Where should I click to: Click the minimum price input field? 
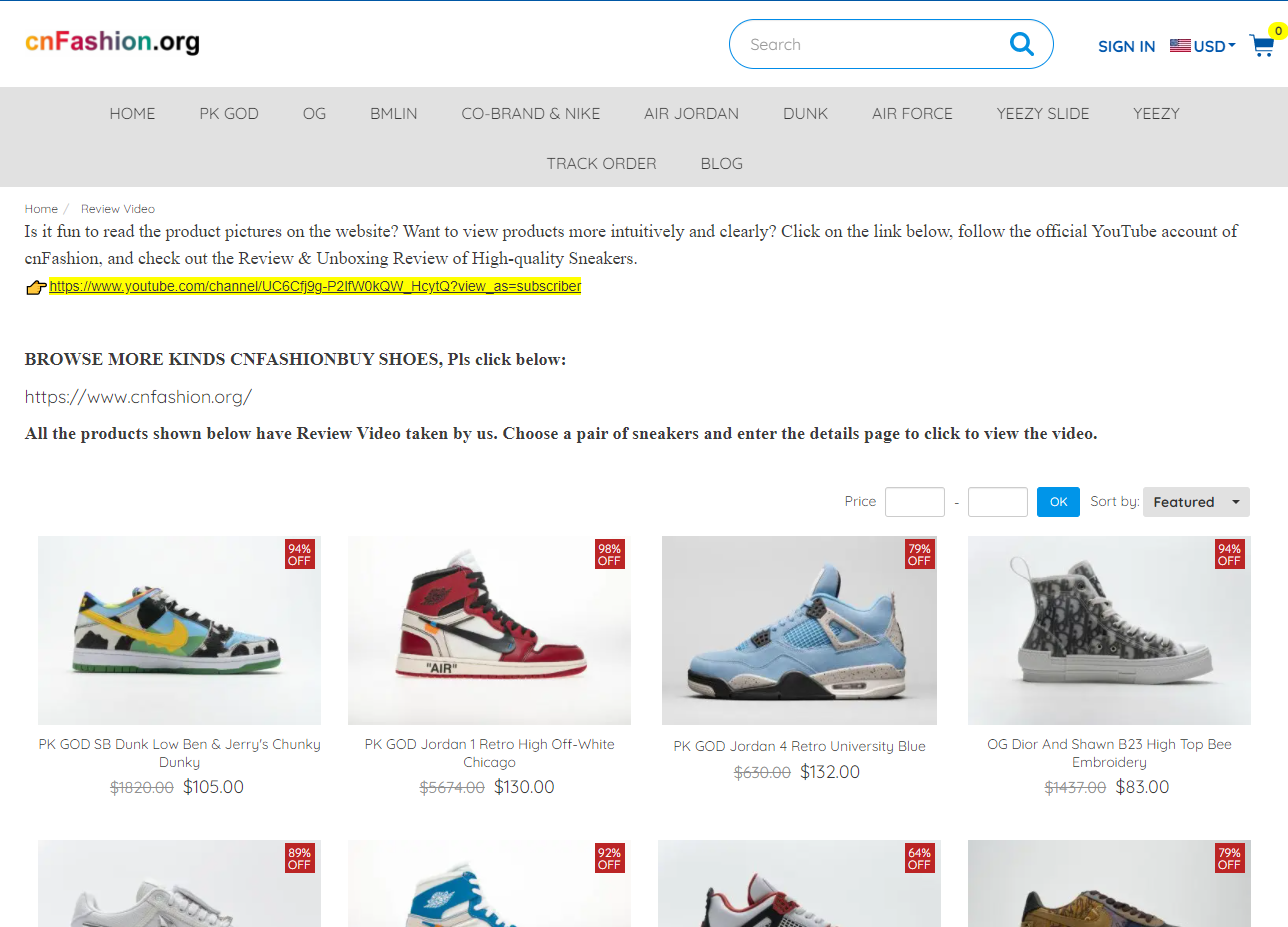[915, 502]
